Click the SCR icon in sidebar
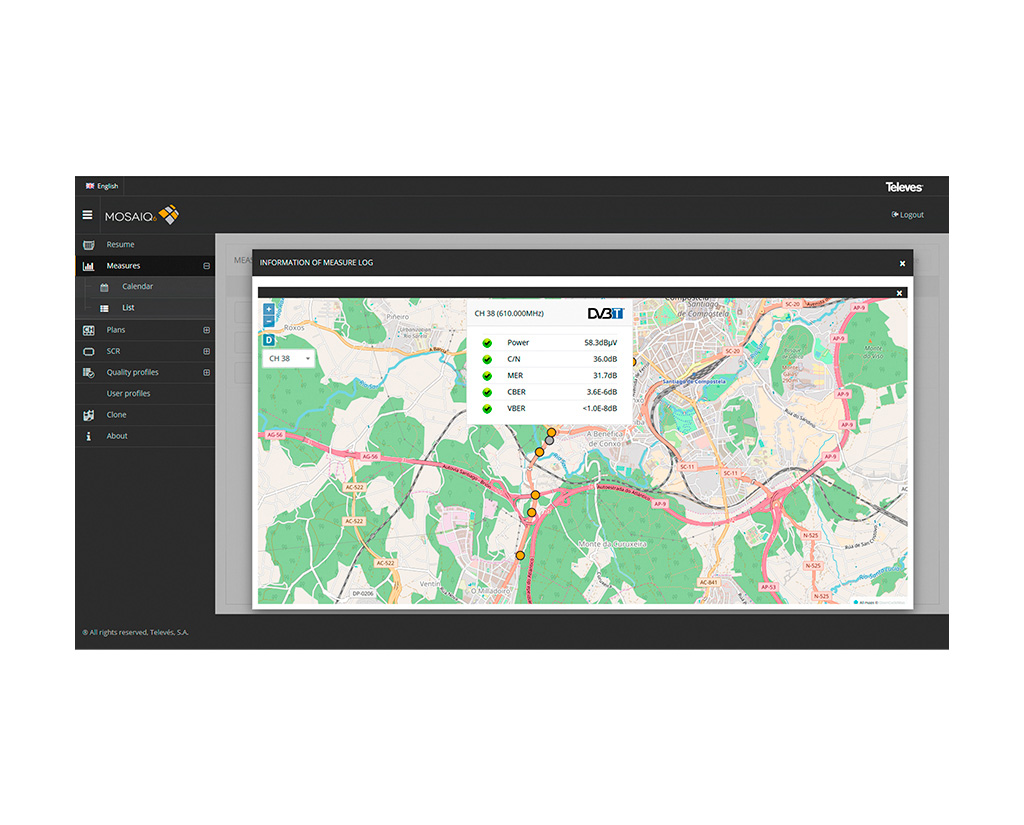 tap(89, 351)
